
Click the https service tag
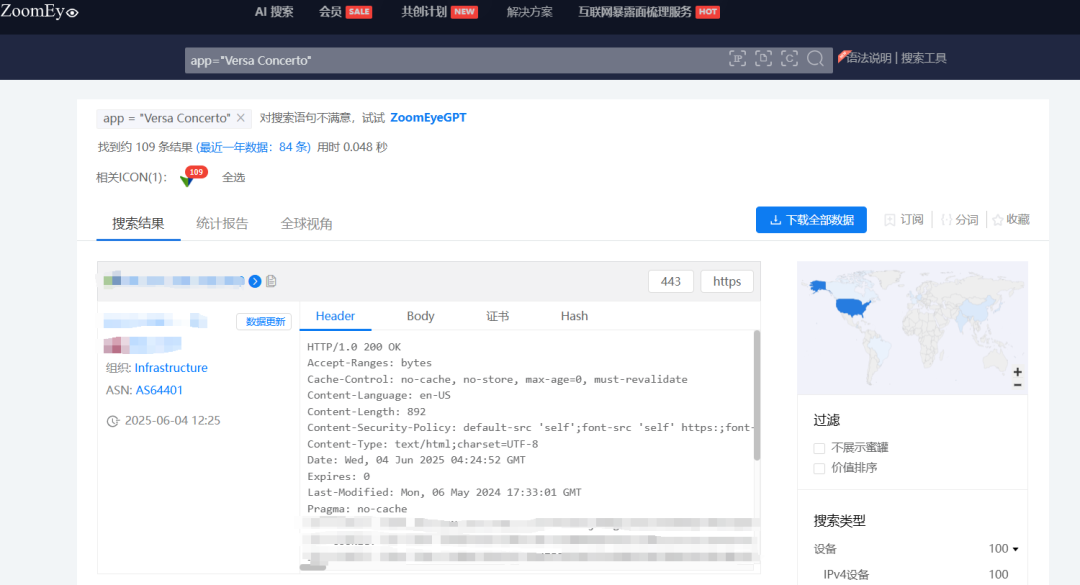(727, 281)
